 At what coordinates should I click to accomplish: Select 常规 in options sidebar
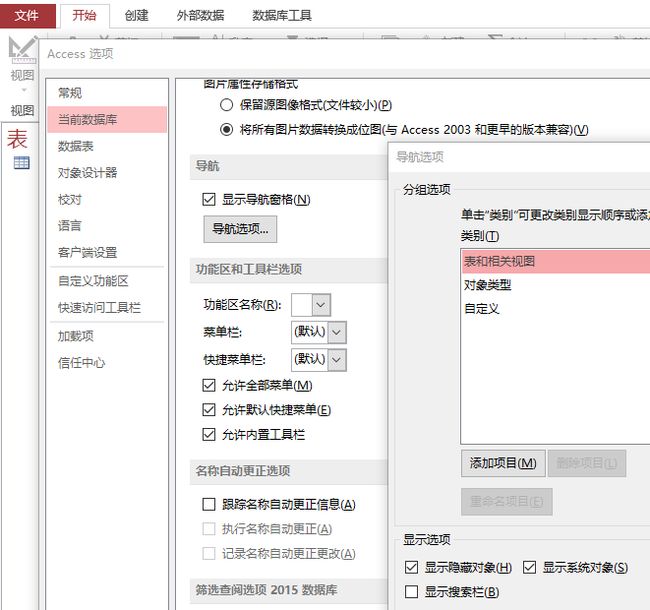[107, 93]
